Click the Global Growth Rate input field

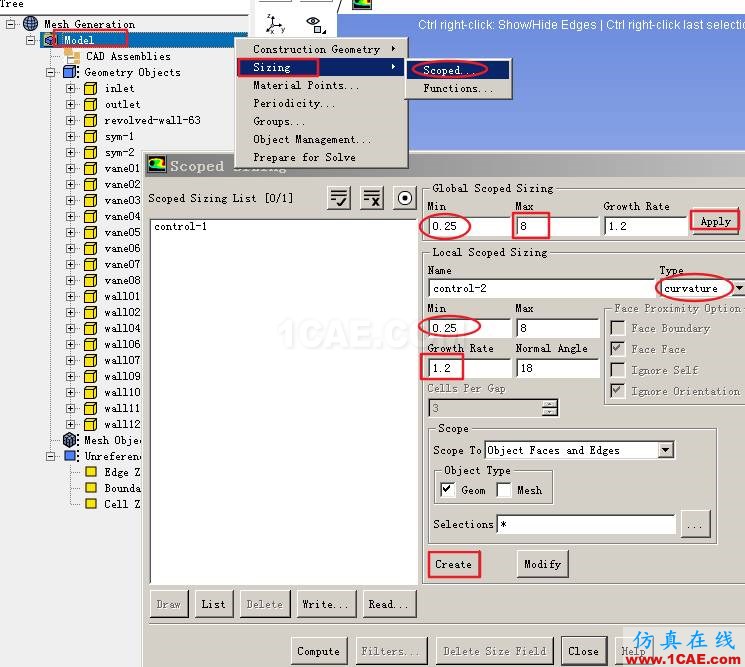646,226
